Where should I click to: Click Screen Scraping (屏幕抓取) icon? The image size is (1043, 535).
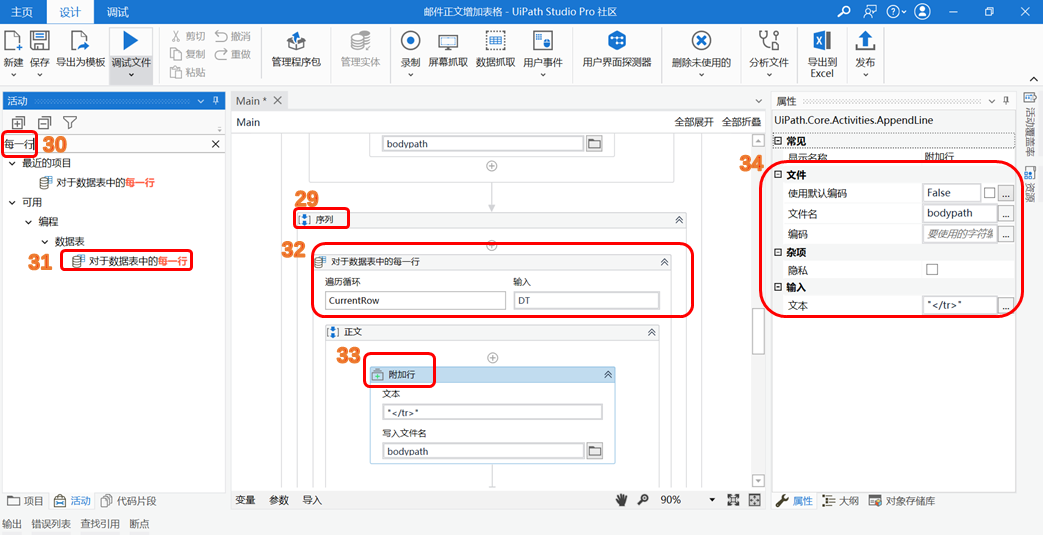tap(448, 41)
